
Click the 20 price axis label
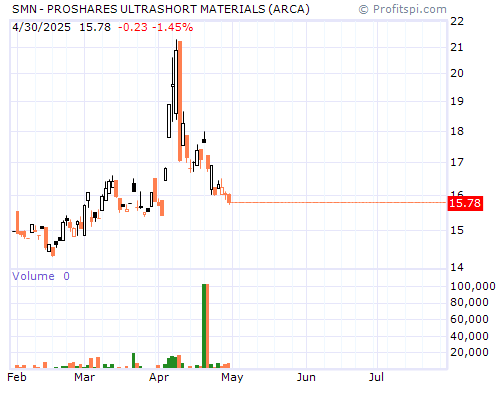pos(457,73)
